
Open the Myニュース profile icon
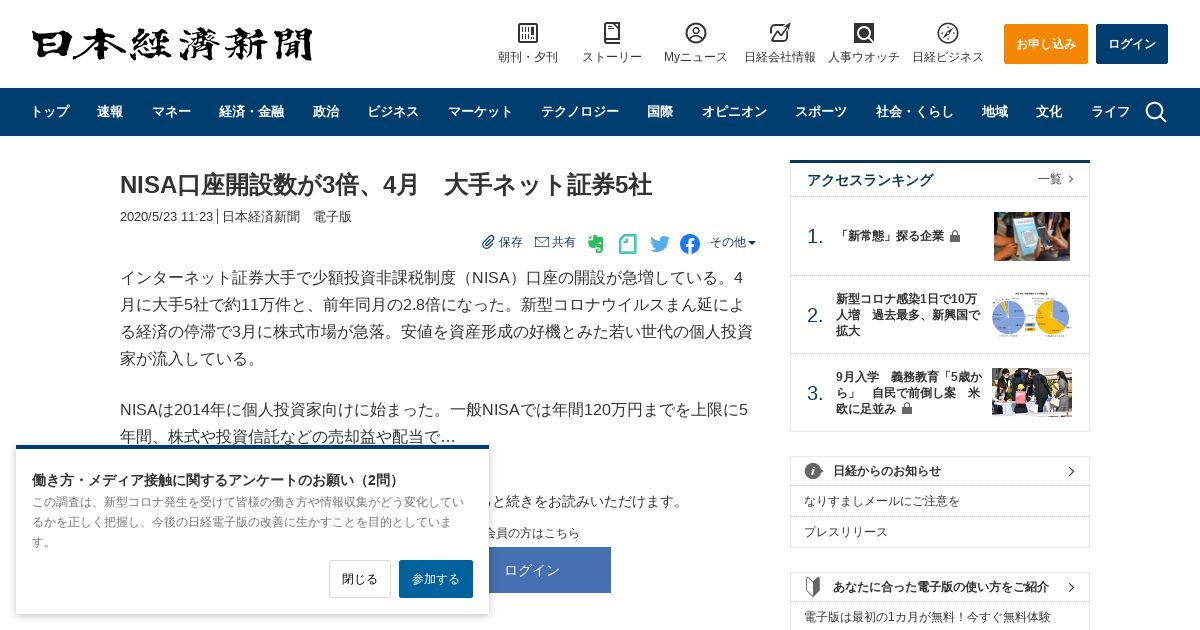click(x=696, y=33)
